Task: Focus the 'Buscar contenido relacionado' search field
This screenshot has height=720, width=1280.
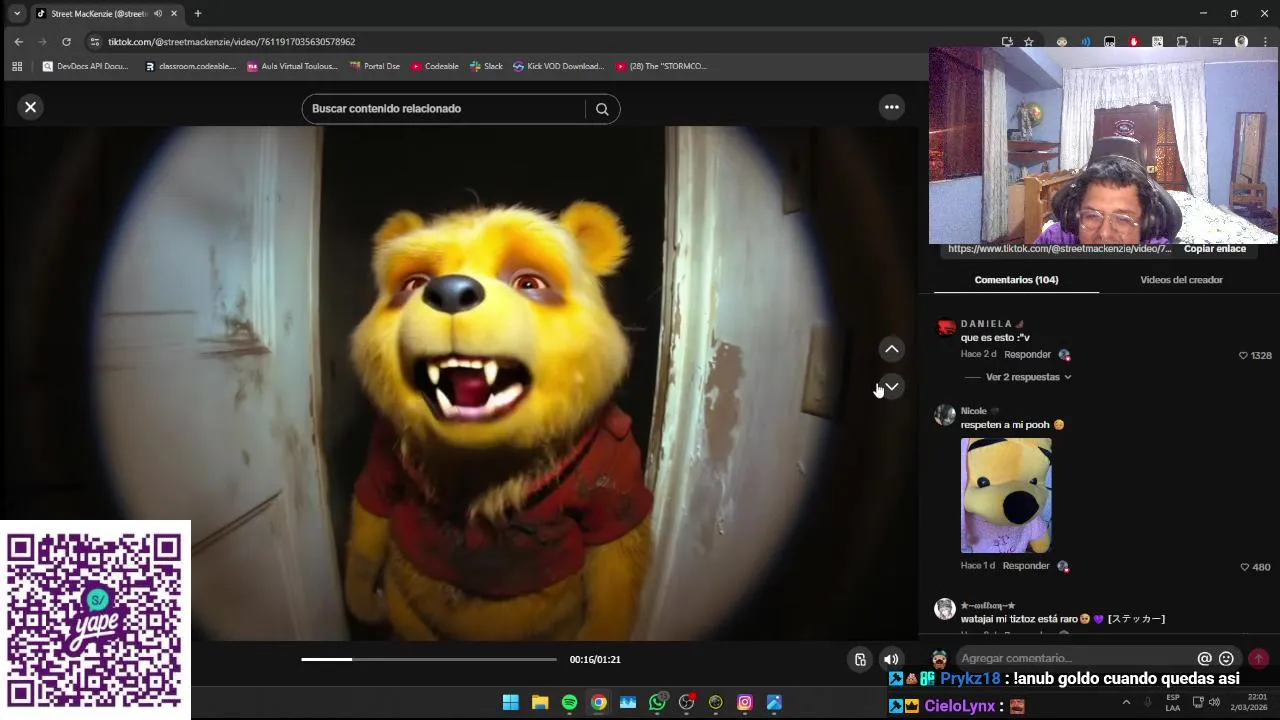Action: coord(443,108)
